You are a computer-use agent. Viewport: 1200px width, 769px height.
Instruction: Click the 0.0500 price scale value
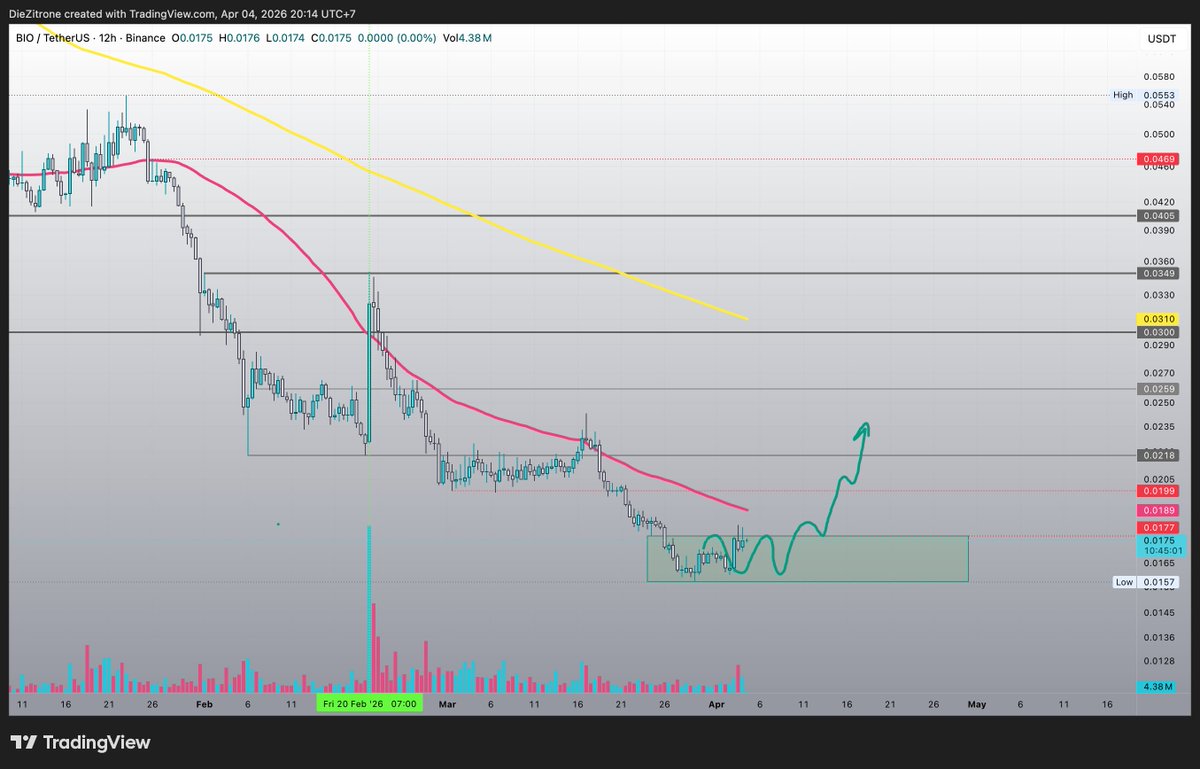[1158, 133]
